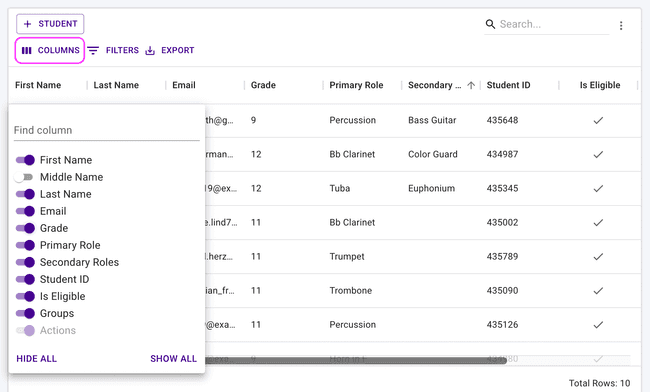Click the Total Rows: 10 footer text
Screen dimensions: 650x392
pos(599,383)
